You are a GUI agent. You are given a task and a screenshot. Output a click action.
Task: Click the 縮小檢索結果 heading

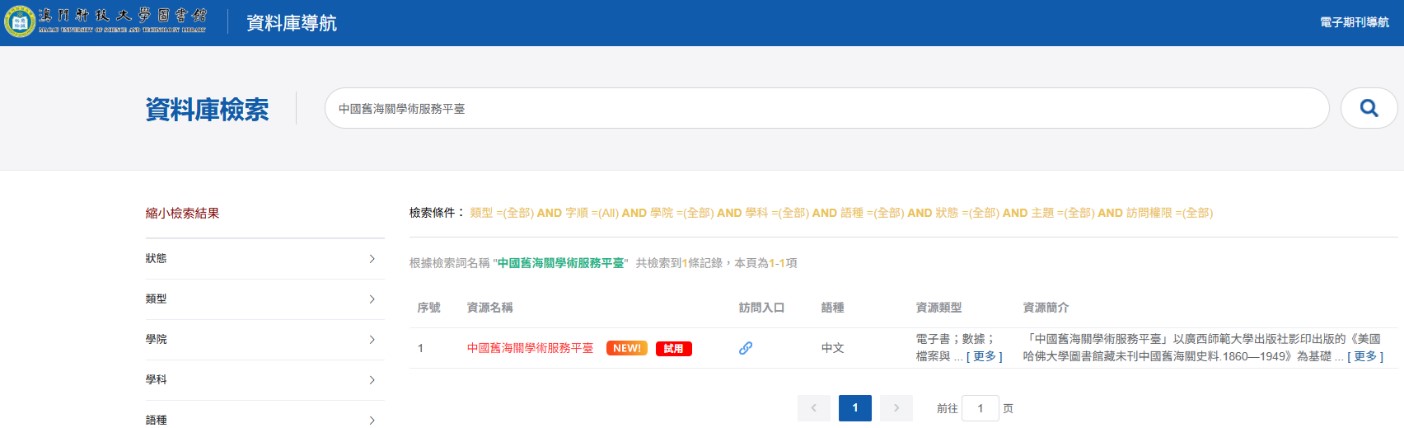coord(182,213)
